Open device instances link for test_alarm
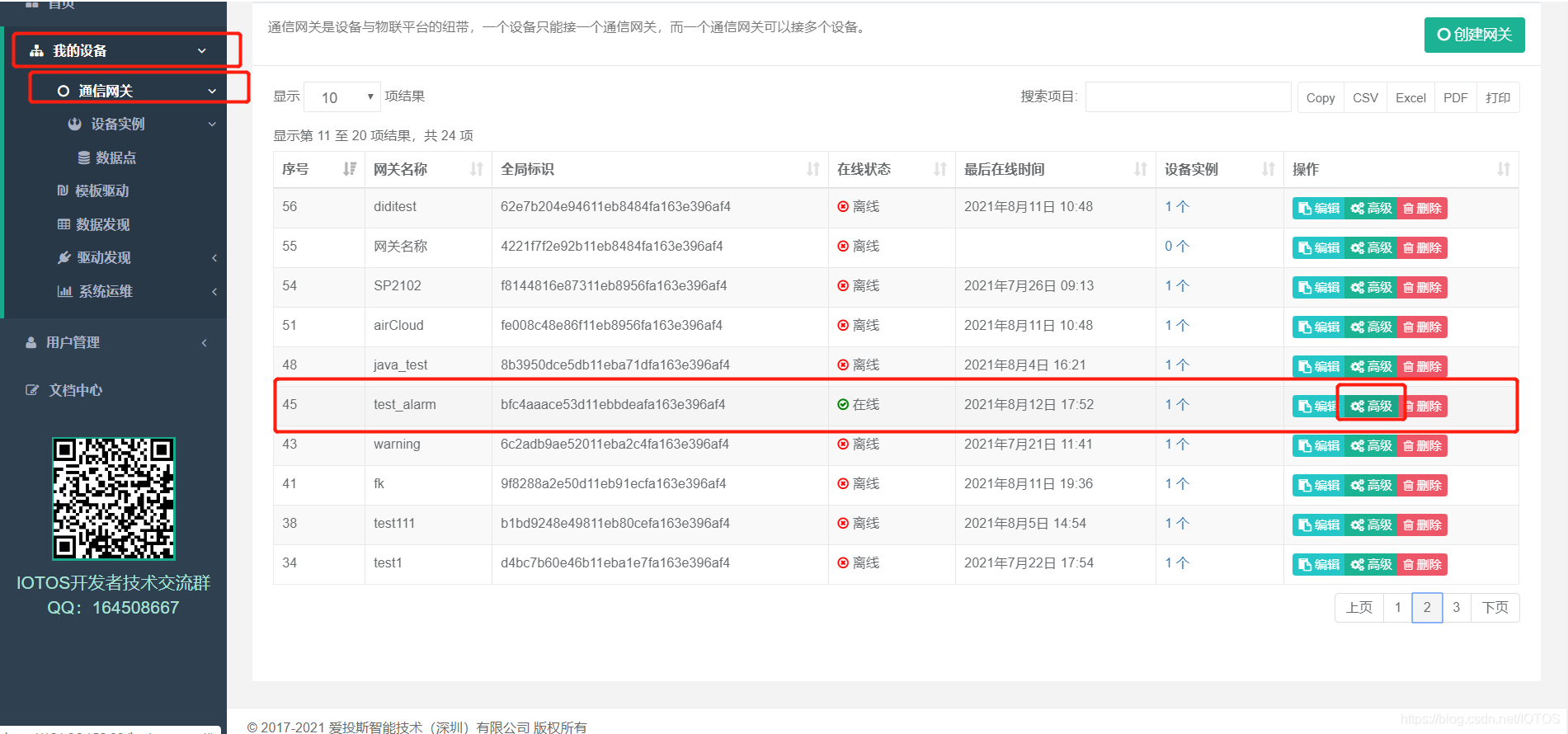This screenshot has height=734, width=1568. [1177, 404]
